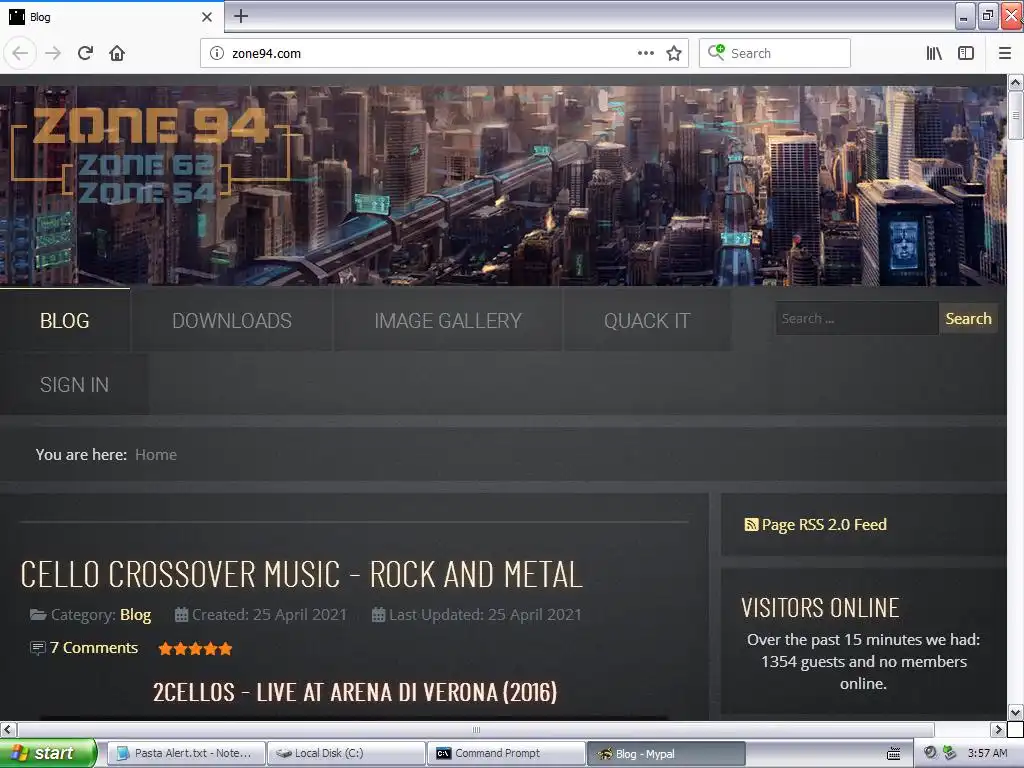Switch to Blog - Mypal taskbar item
This screenshot has height=768, width=1024.
click(666, 754)
